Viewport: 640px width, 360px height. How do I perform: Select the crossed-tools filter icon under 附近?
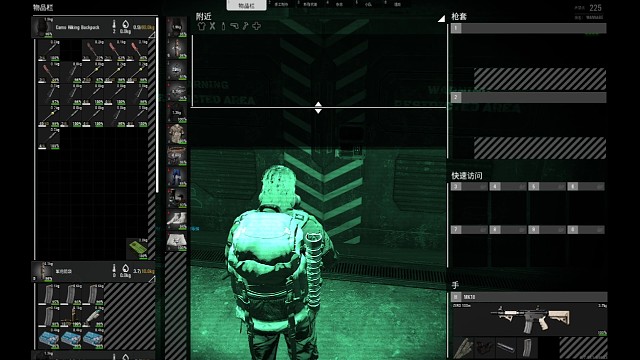point(212,26)
